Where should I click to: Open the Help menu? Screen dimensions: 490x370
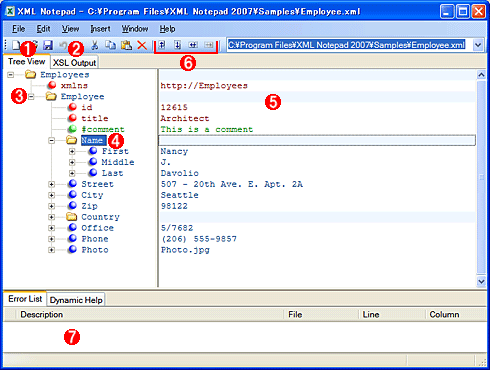[x=167, y=29]
